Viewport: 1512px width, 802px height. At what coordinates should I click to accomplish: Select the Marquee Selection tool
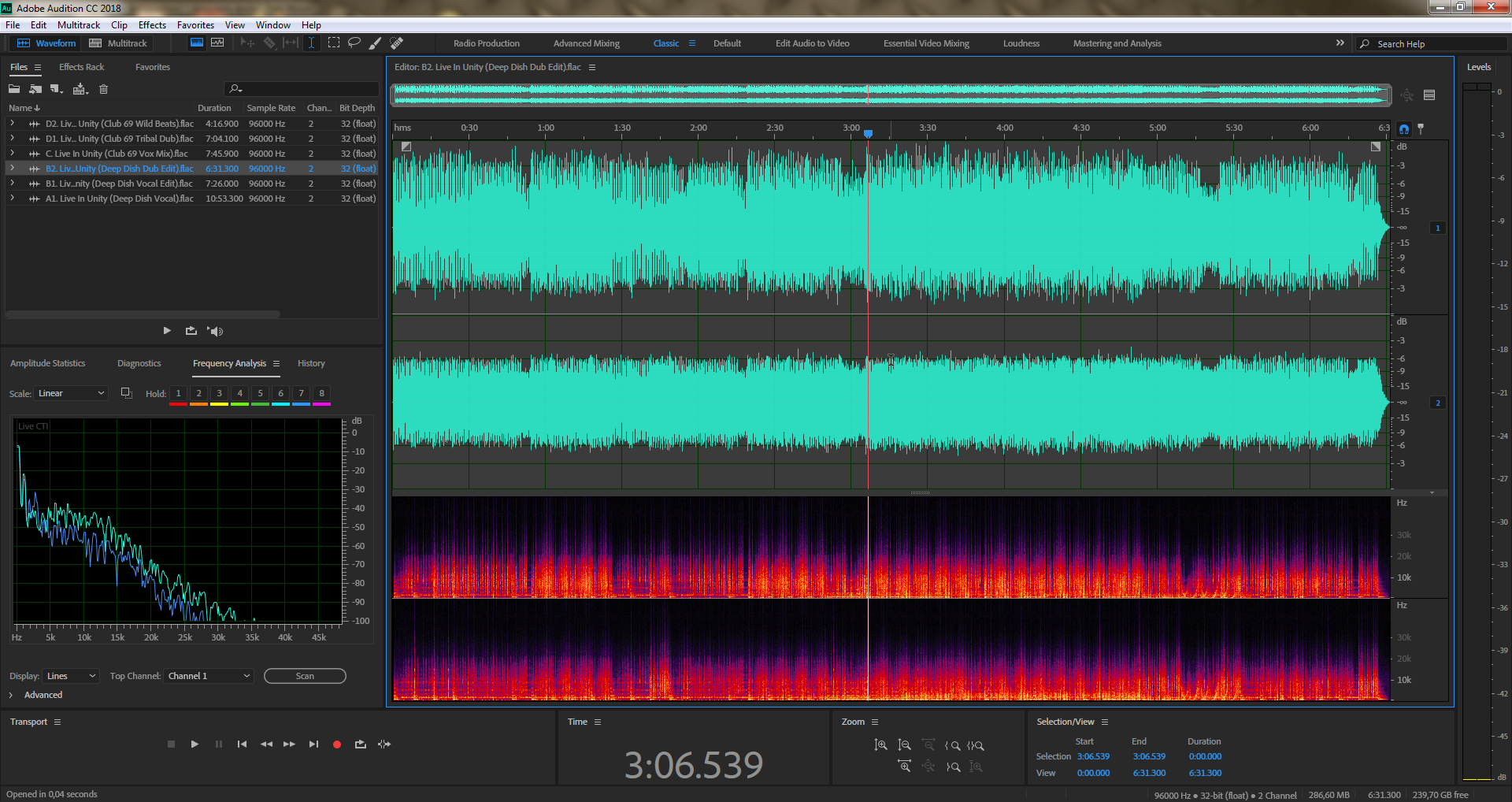[x=334, y=43]
